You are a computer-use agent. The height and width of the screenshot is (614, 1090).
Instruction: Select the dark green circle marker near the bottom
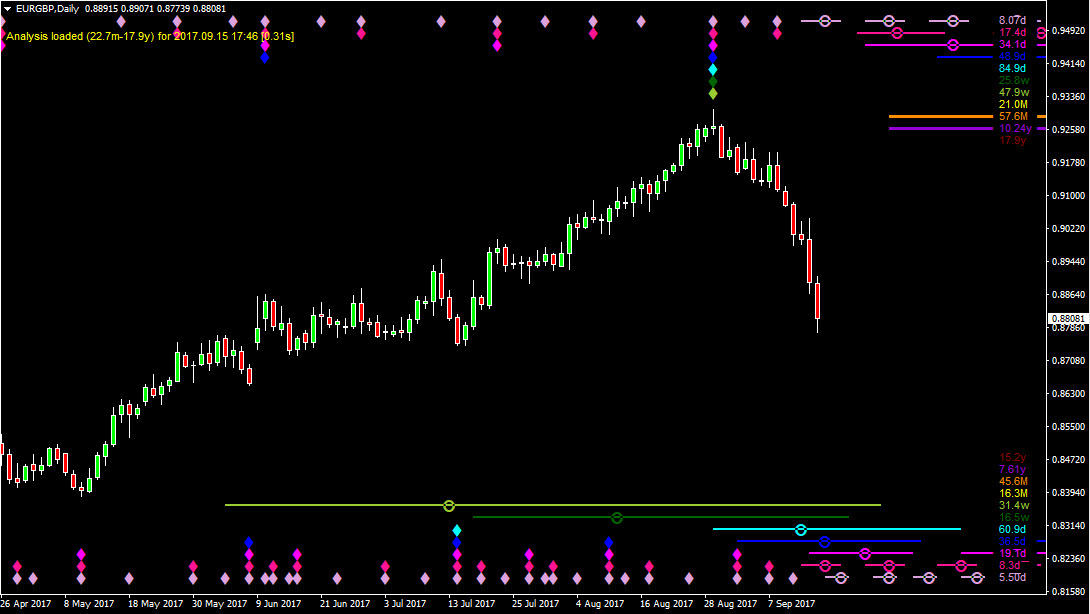[x=617, y=517]
